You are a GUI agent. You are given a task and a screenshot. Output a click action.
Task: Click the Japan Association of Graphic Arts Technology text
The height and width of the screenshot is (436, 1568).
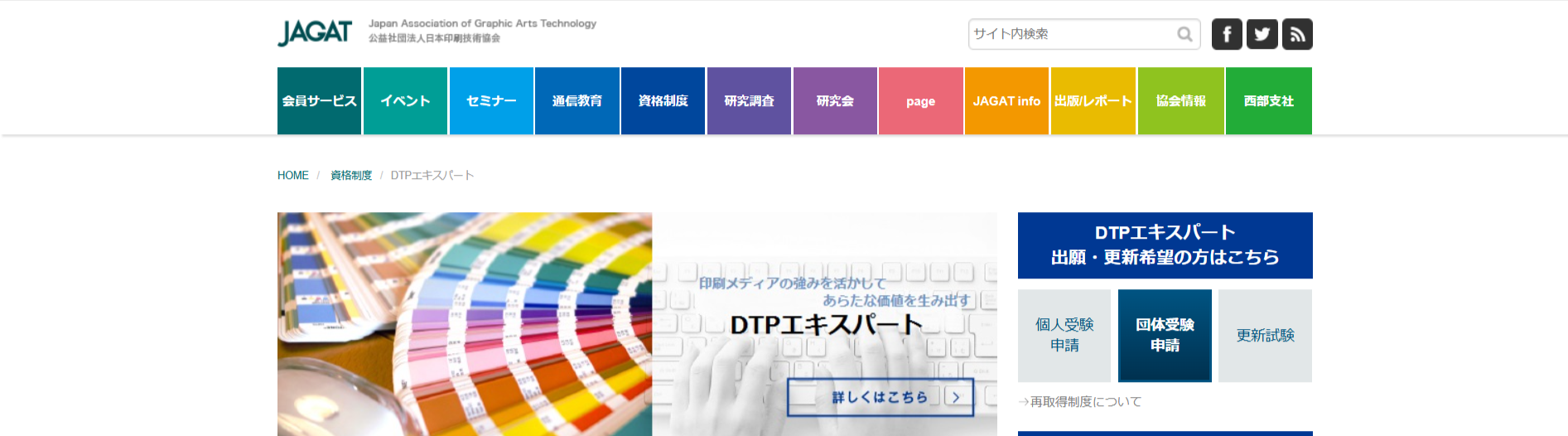click(x=483, y=24)
